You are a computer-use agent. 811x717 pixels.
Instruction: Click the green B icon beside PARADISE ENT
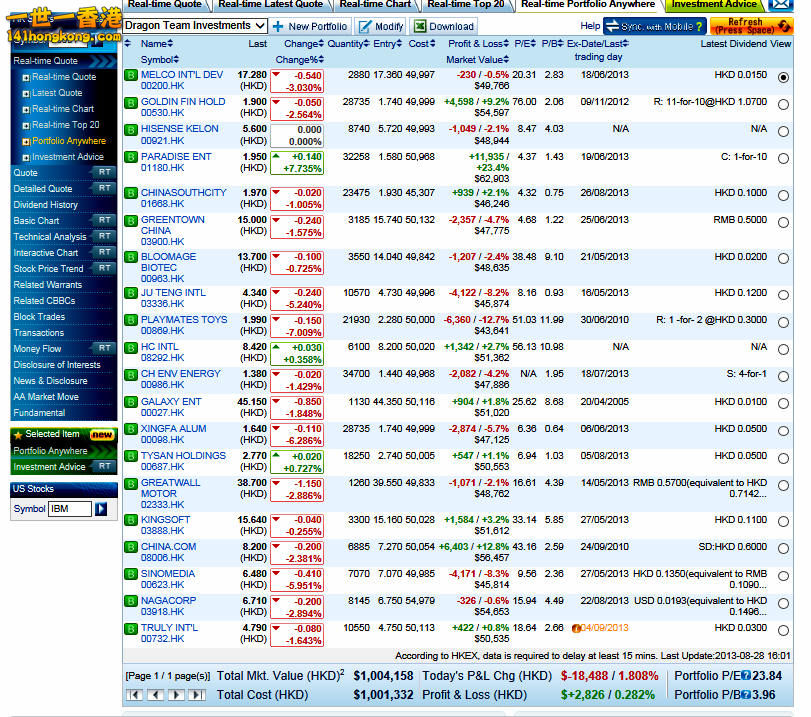pyautogui.click(x=131, y=157)
